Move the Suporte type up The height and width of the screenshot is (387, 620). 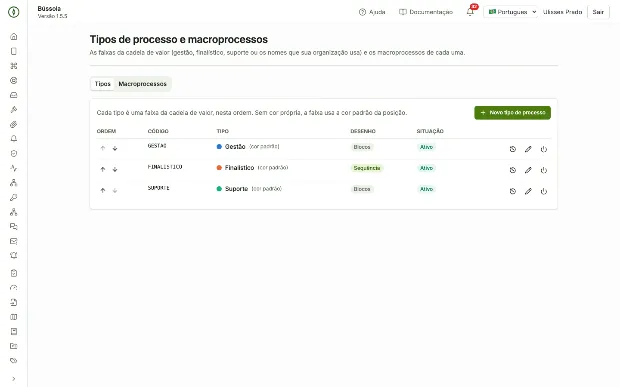click(x=103, y=191)
